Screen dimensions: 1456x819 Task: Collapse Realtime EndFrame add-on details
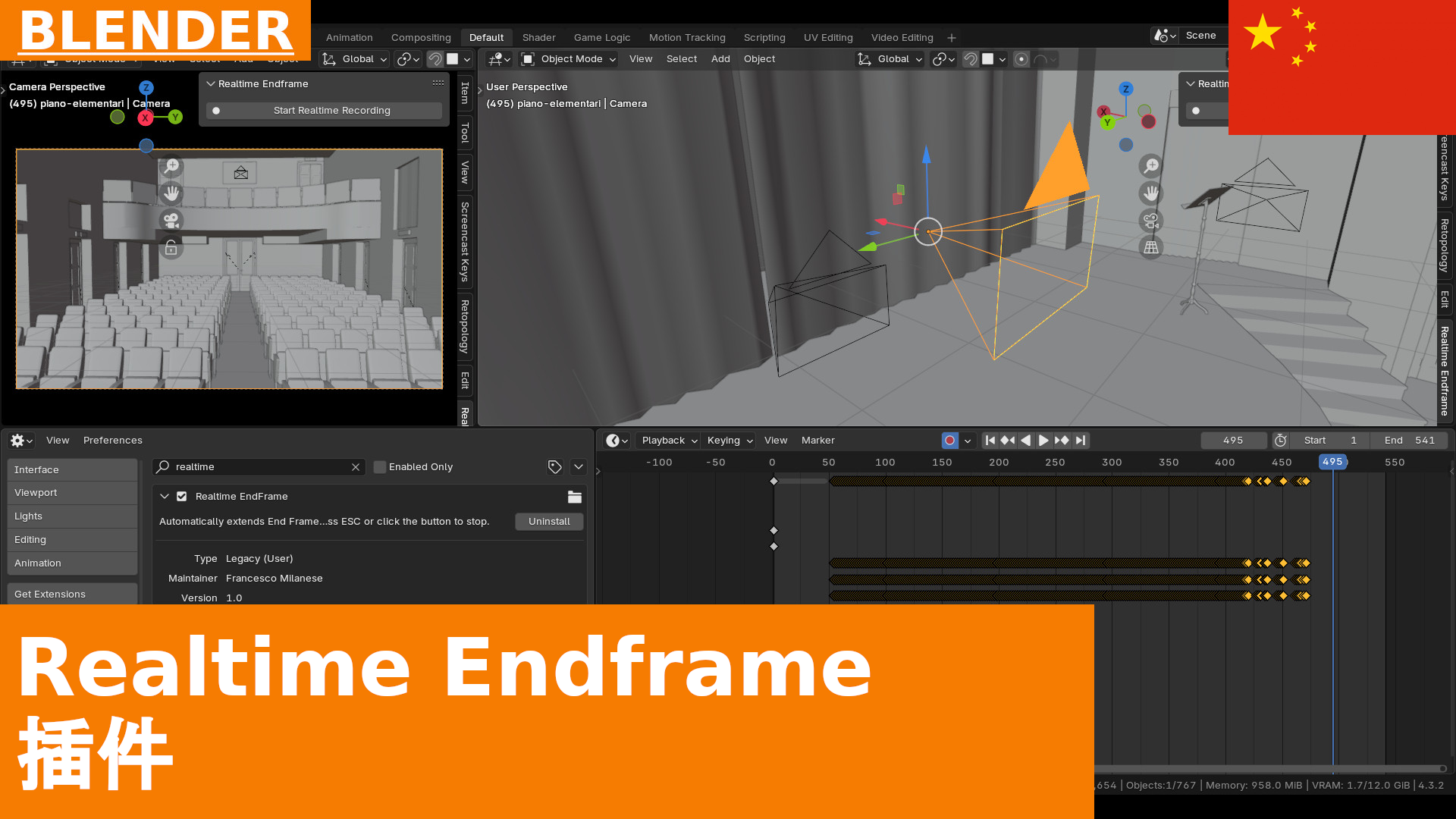tap(165, 497)
